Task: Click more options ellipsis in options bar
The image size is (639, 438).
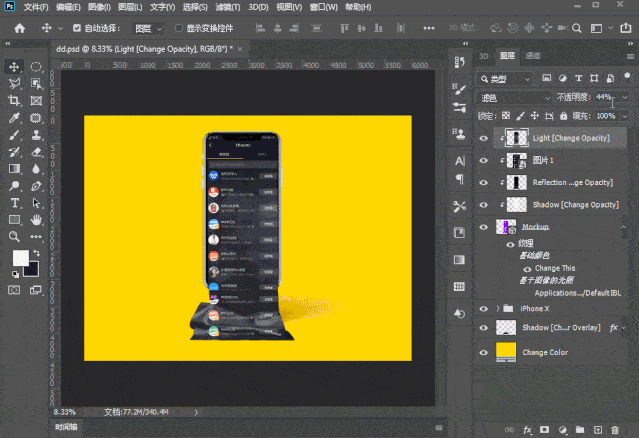Action: [x=429, y=28]
